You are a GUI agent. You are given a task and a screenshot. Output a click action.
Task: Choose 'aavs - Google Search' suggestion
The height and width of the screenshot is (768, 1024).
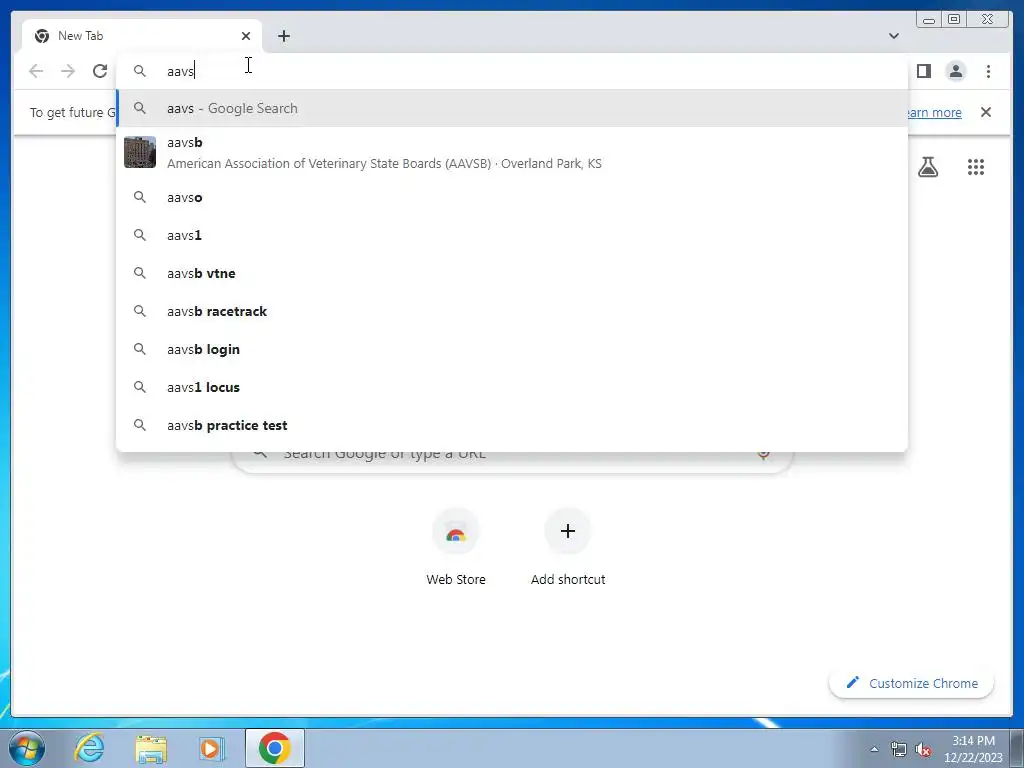coord(512,108)
